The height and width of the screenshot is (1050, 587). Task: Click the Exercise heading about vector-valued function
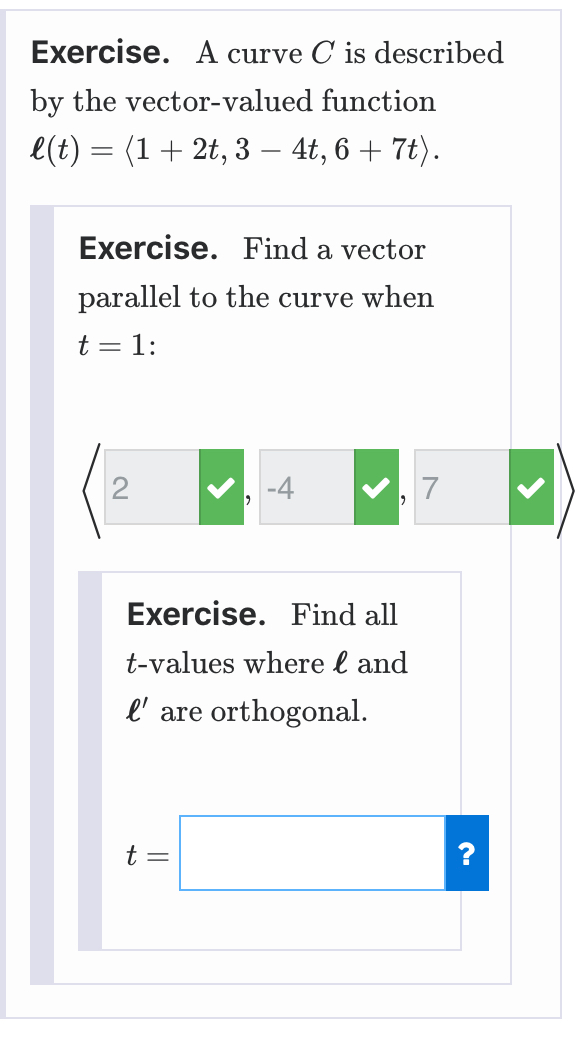98,52
